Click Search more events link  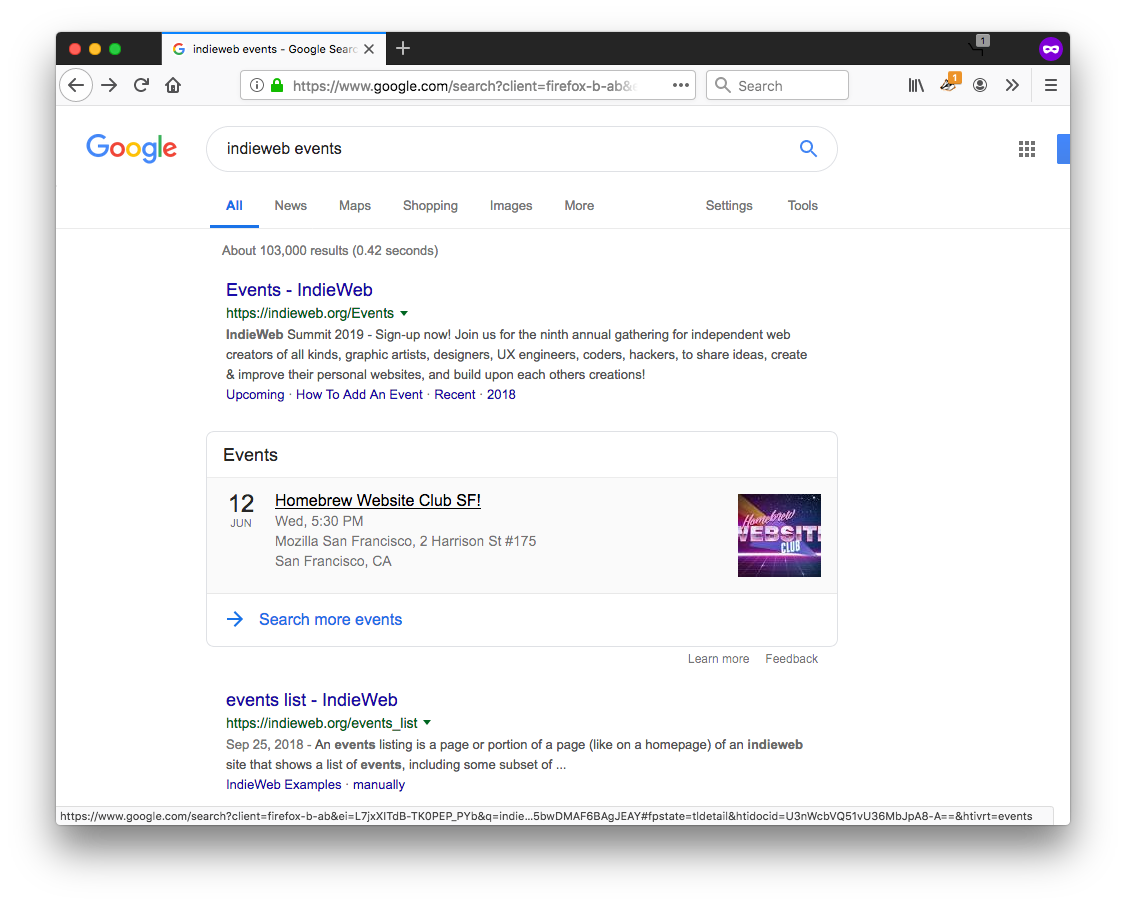point(330,619)
